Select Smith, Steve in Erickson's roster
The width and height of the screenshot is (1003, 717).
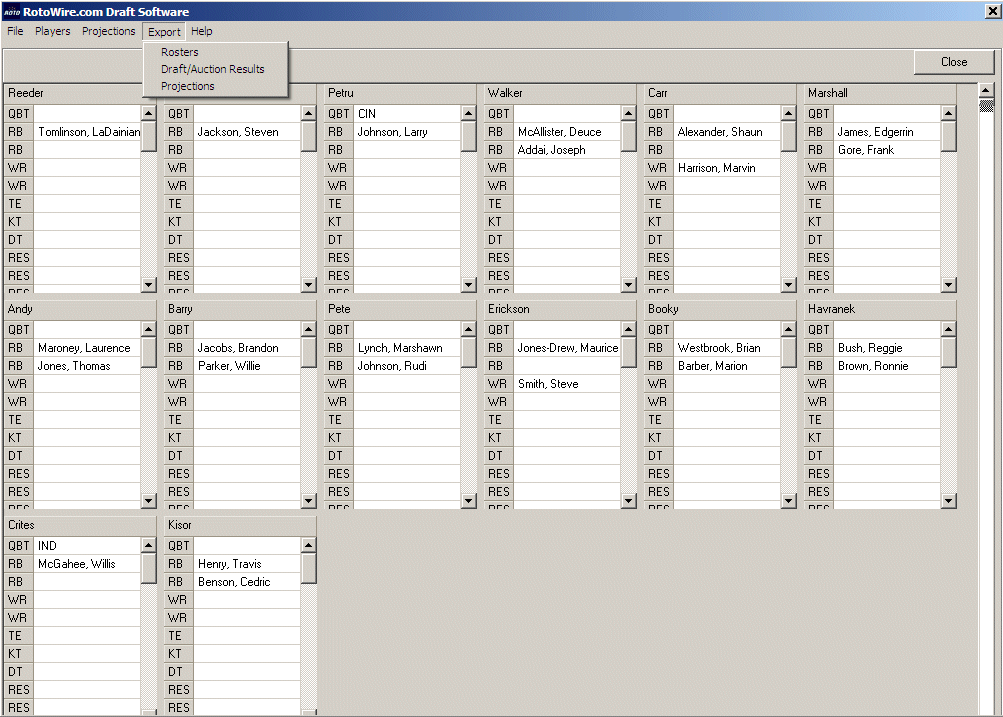coord(567,384)
